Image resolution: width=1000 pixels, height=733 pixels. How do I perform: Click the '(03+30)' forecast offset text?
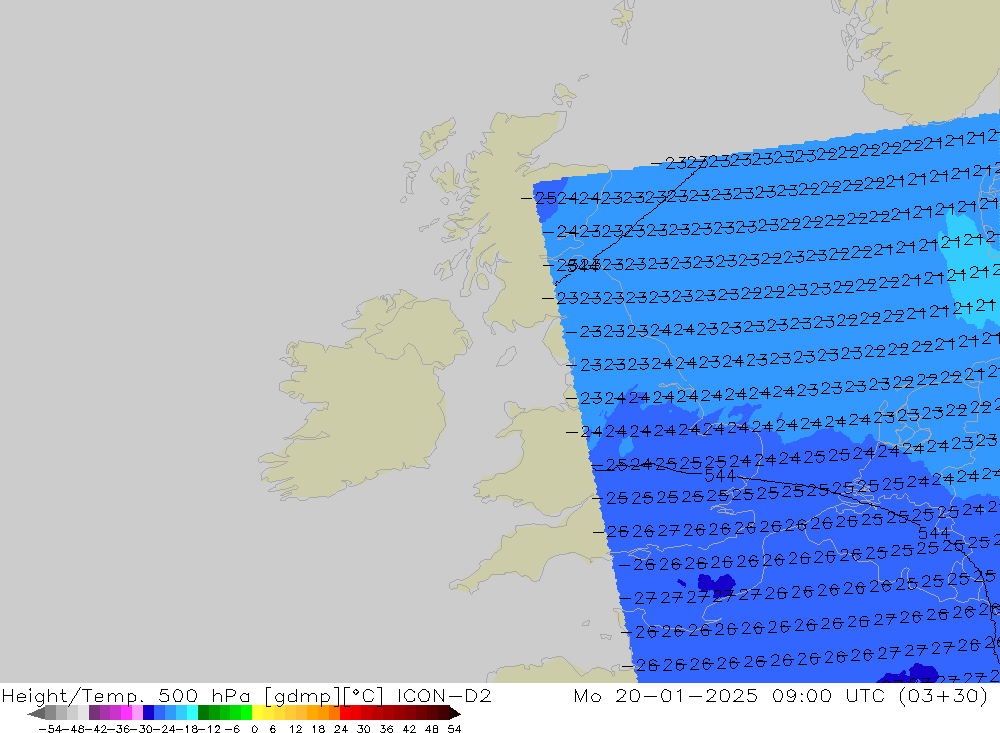coord(943,695)
